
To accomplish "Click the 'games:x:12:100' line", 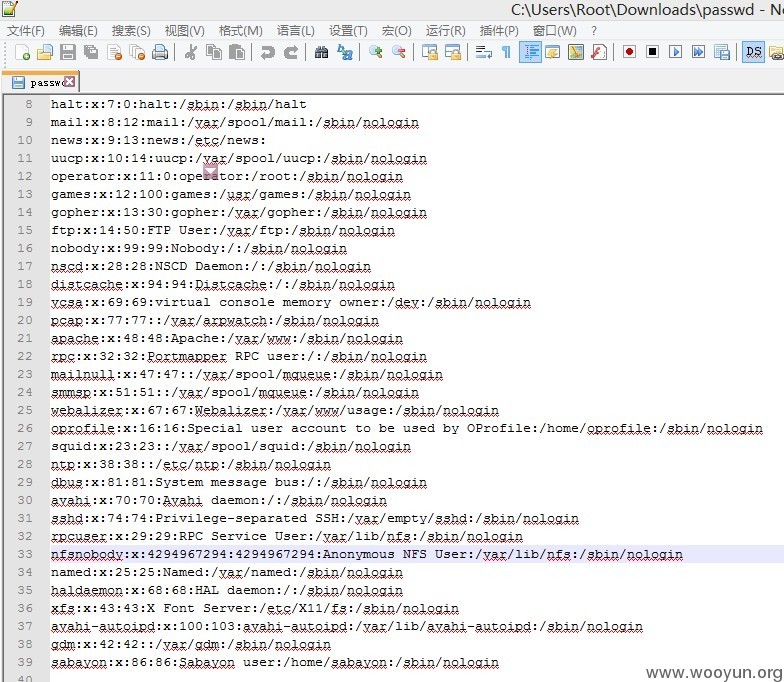I will point(231,194).
